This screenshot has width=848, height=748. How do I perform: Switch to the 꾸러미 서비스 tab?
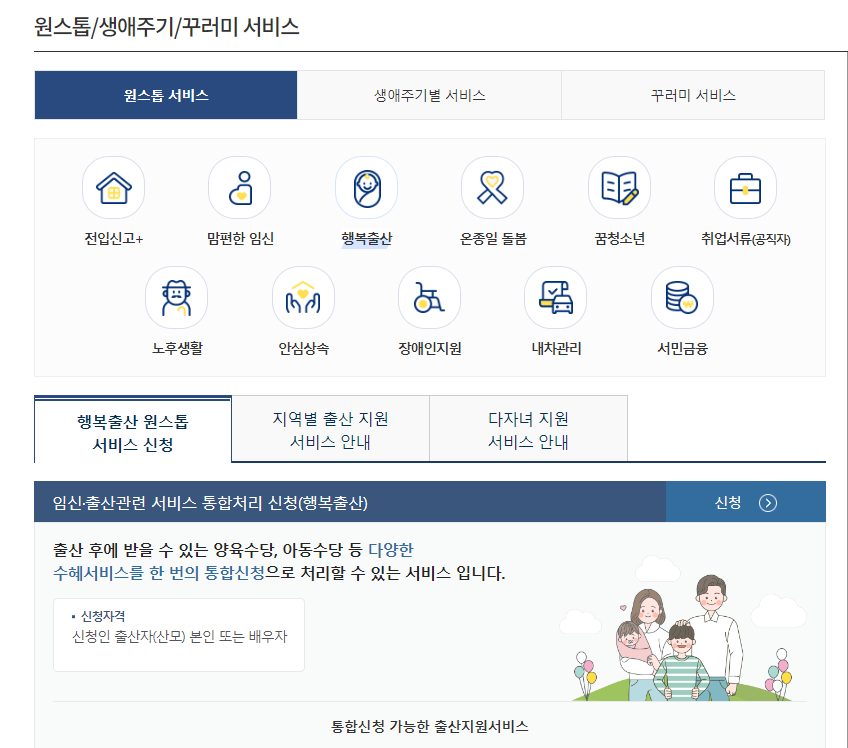(x=693, y=95)
